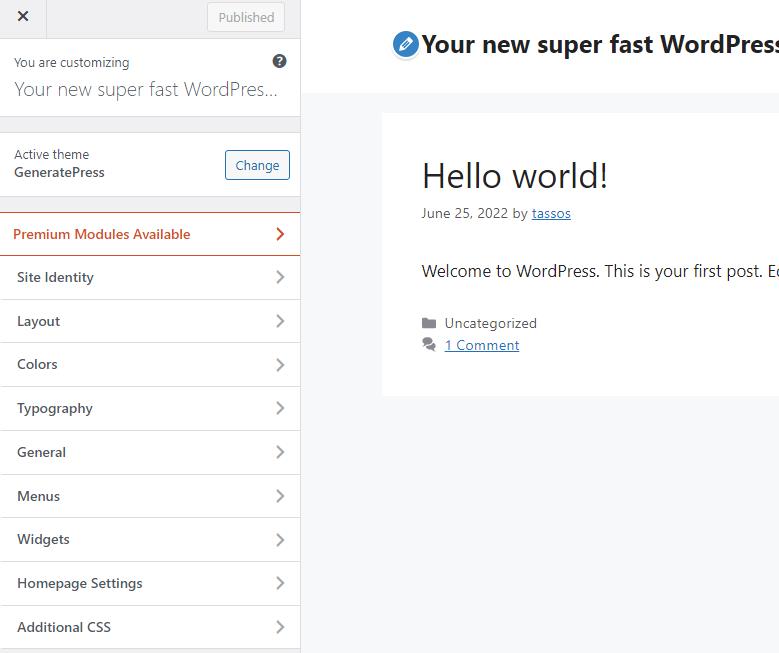Viewport: 779px width, 653px height.
Task: Click the comments bubble icon
Action: tap(429, 345)
